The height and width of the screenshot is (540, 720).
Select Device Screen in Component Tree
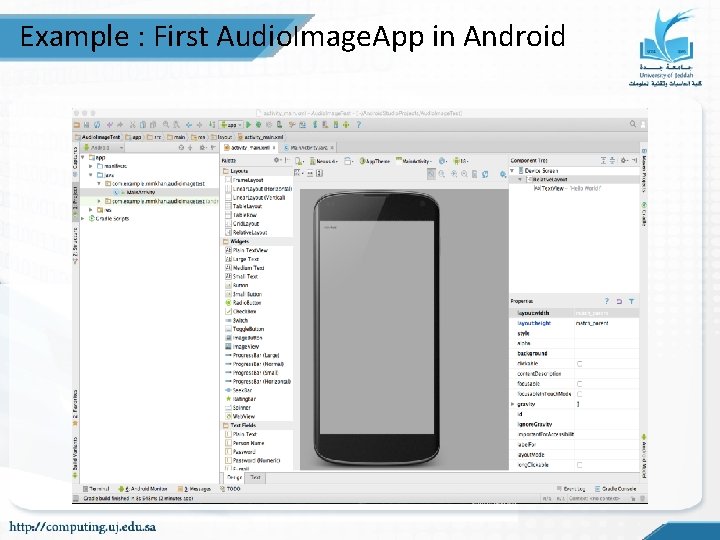[538, 170]
